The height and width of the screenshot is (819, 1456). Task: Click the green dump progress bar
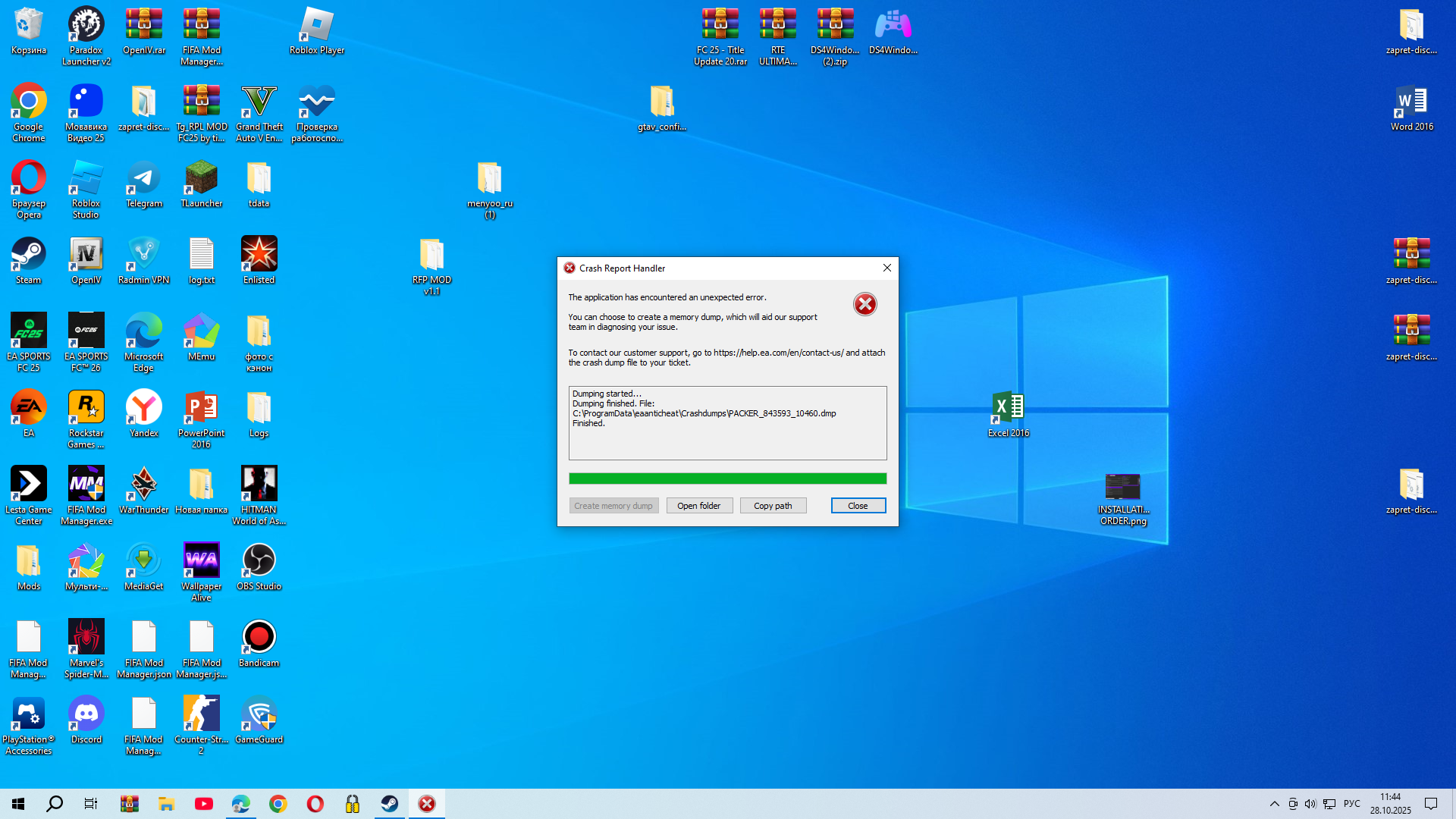click(726, 479)
